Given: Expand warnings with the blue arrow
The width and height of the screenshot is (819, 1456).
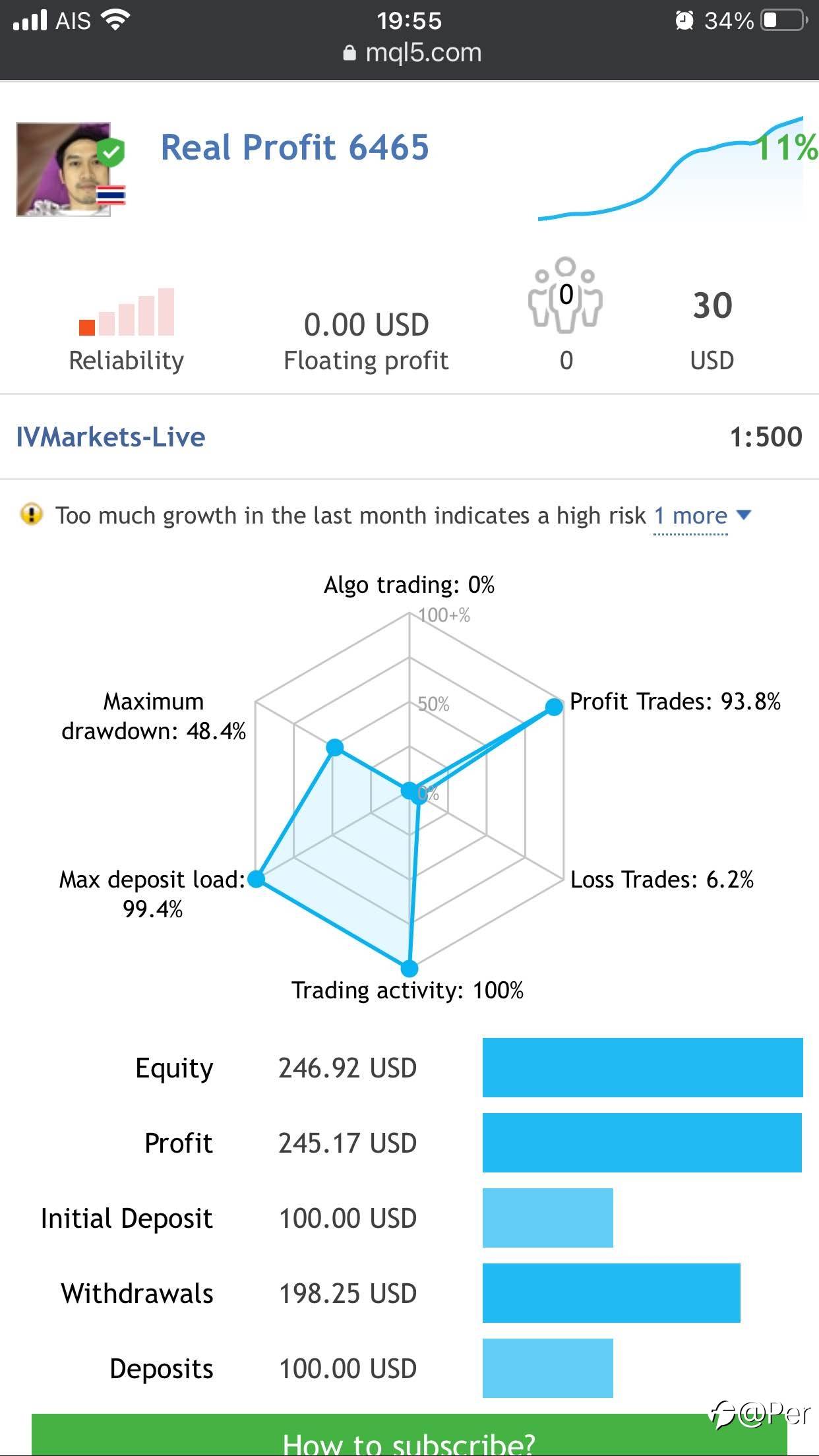Looking at the screenshot, I should (743, 514).
